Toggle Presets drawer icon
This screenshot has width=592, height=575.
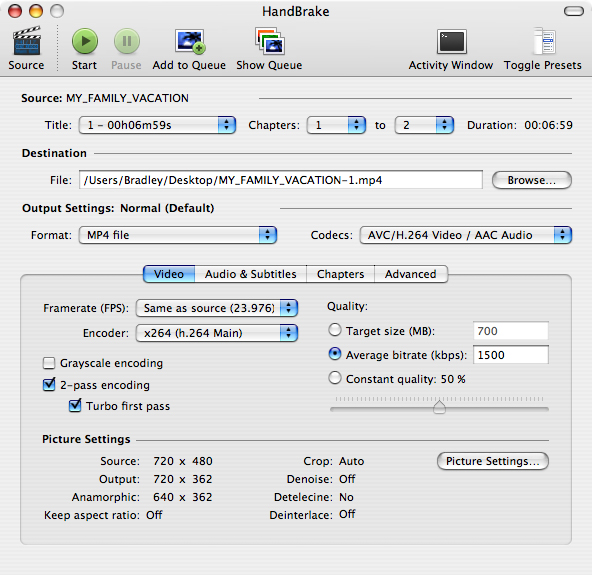(544, 41)
